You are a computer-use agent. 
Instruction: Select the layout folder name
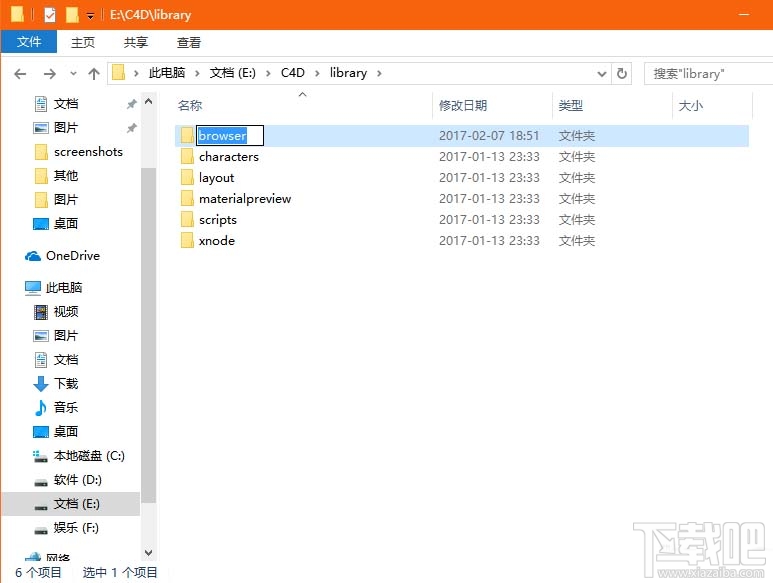click(216, 178)
